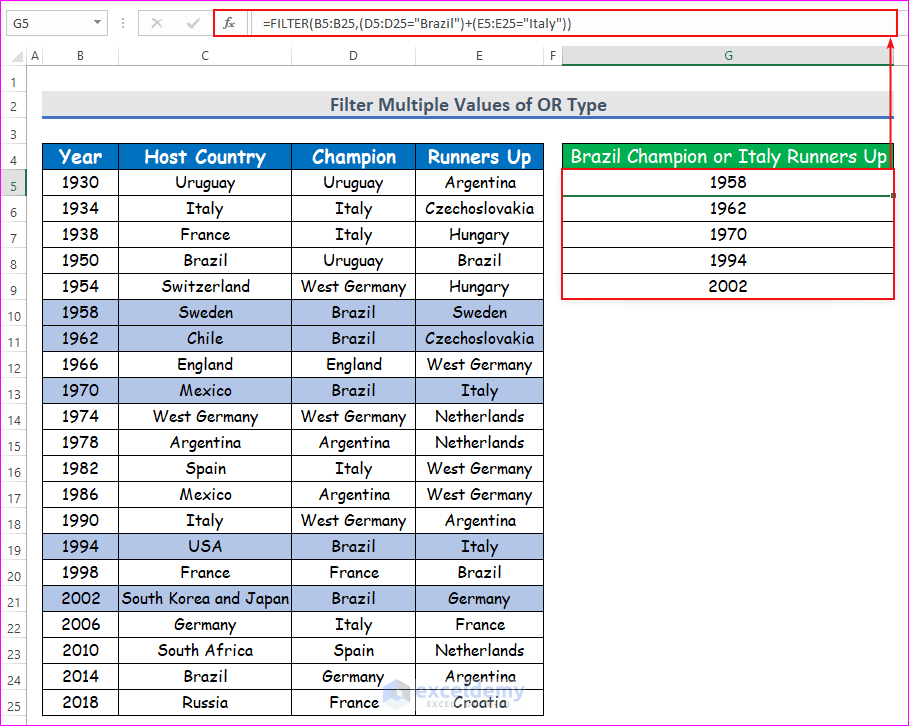Select column D header

pos(353,56)
